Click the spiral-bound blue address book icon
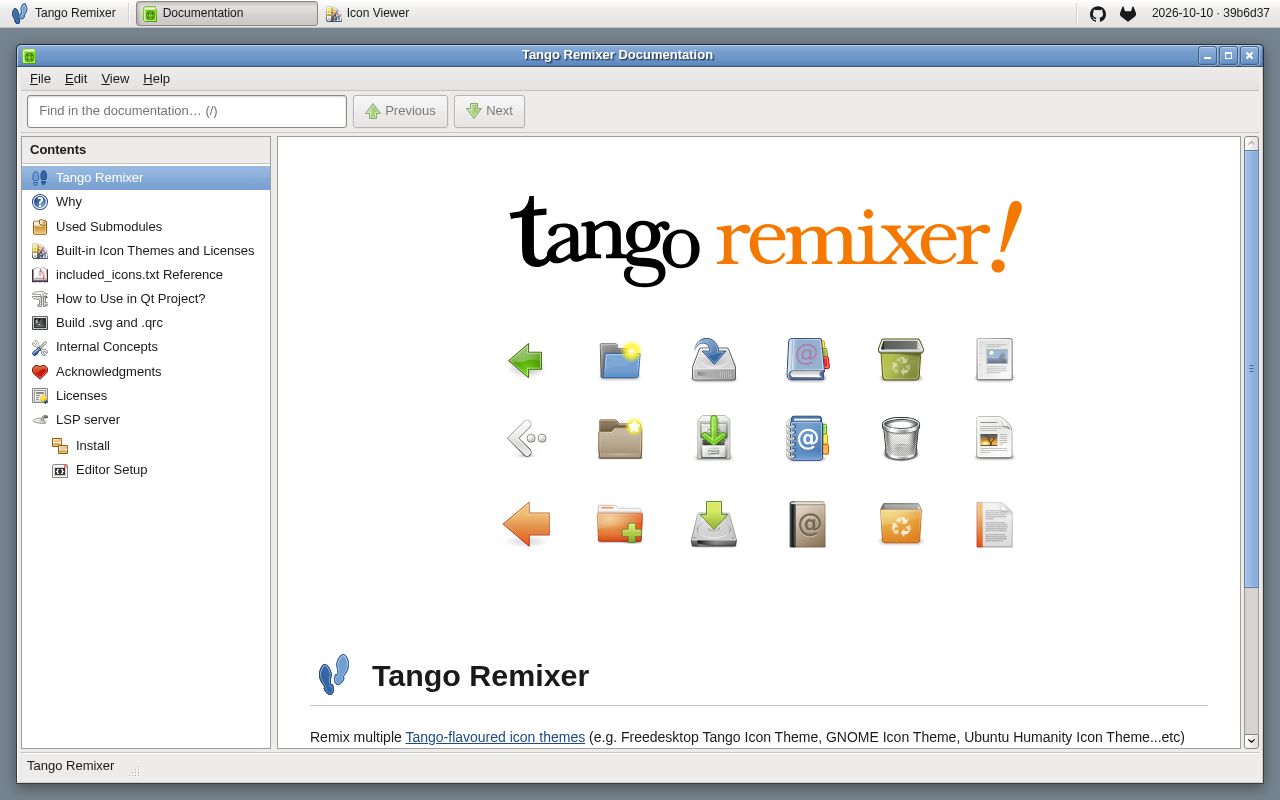1280x800 pixels. (807, 439)
